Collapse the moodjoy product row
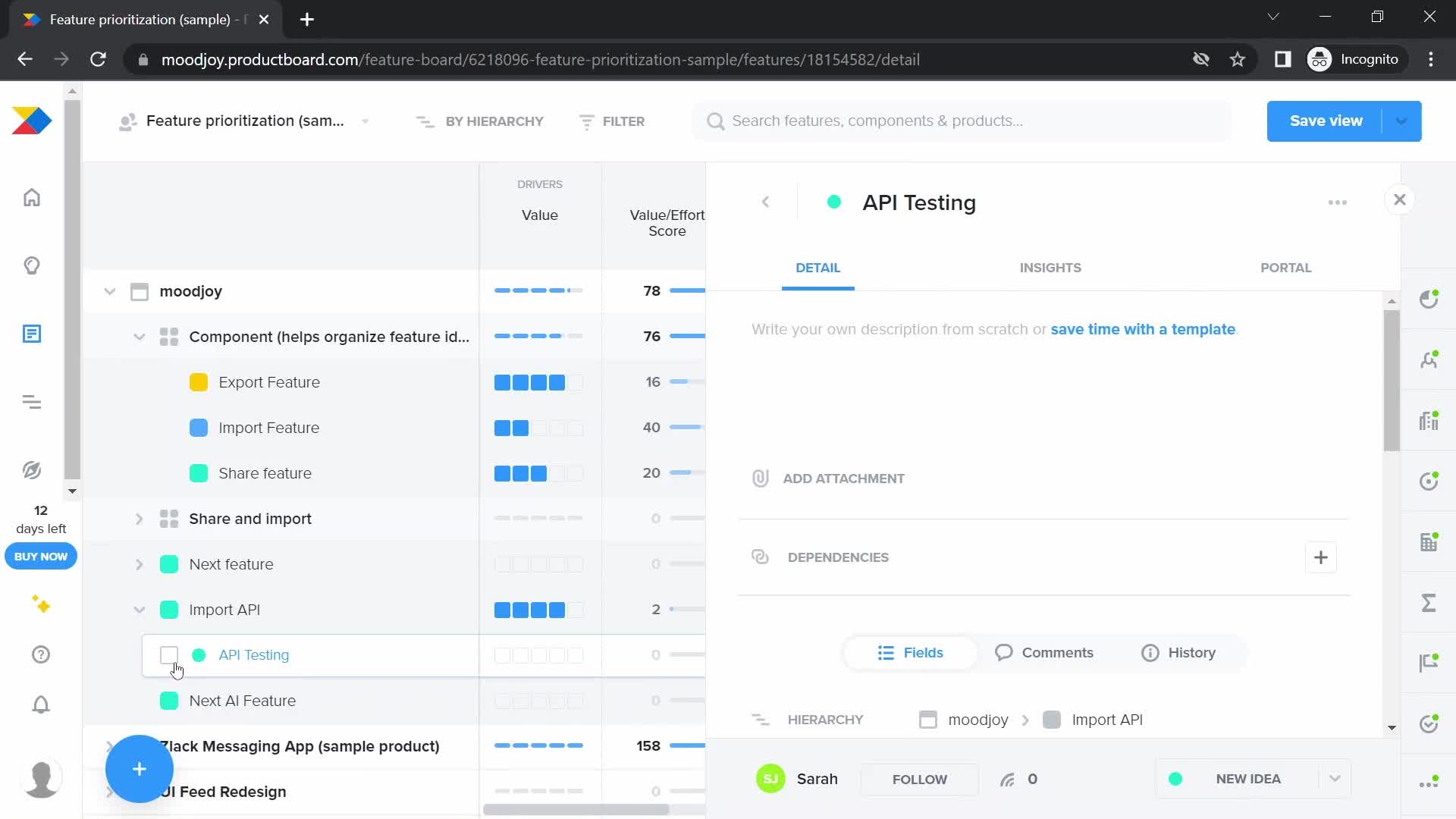1456x819 pixels. (110, 291)
